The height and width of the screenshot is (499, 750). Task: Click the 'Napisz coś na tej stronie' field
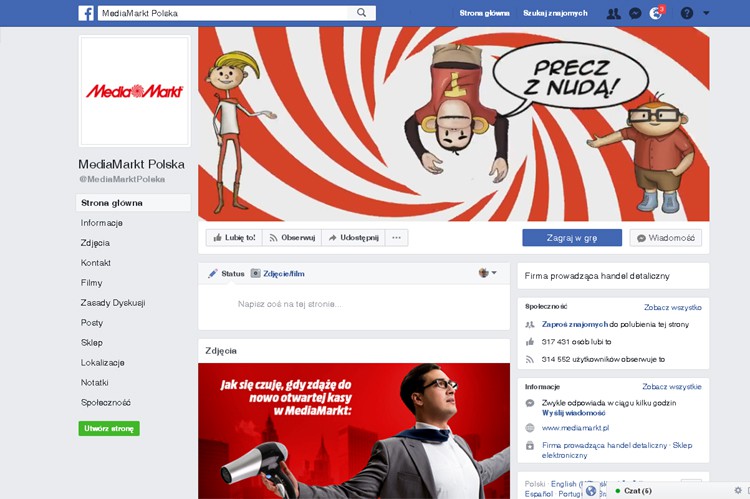click(x=290, y=303)
